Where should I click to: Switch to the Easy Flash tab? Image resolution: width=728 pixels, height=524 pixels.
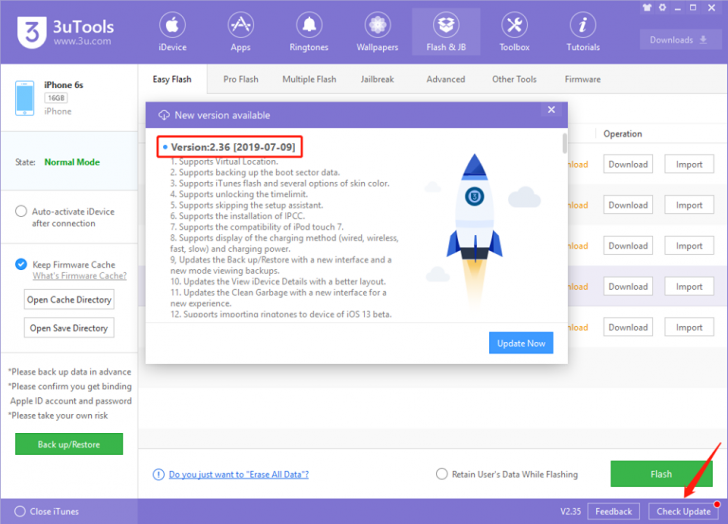pyautogui.click(x=172, y=79)
